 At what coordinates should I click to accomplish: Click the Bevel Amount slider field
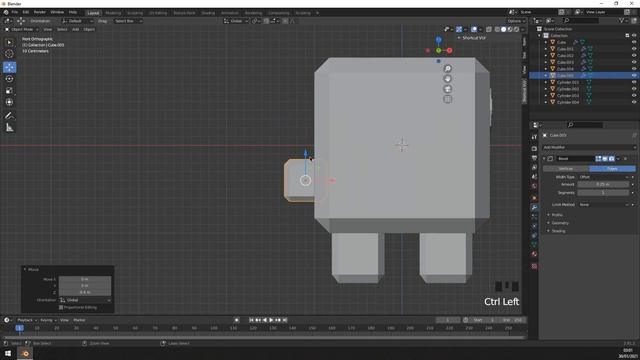pos(603,184)
